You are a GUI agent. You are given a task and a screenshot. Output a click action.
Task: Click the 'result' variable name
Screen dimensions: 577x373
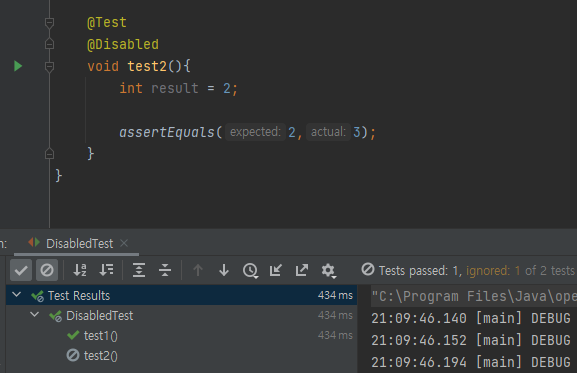click(175, 88)
